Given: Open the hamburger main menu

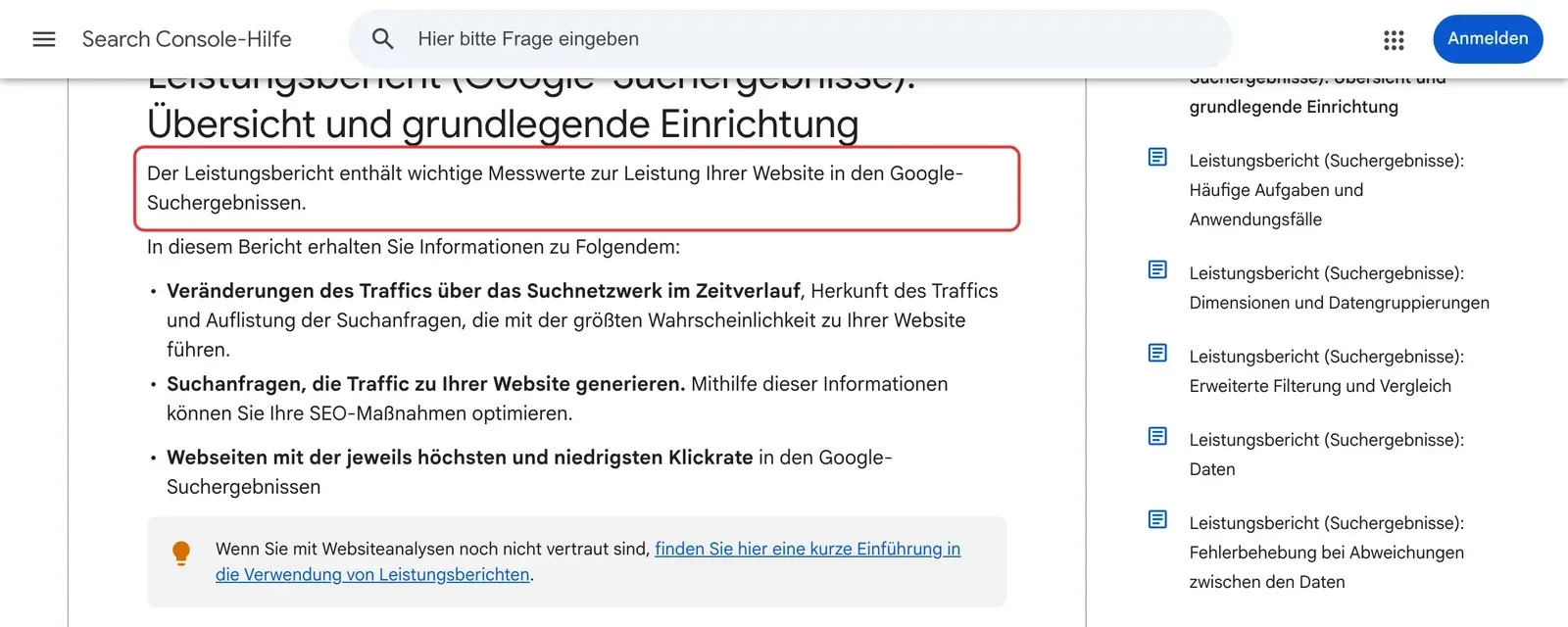Looking at the screenshot, I should tap(44, 39).
